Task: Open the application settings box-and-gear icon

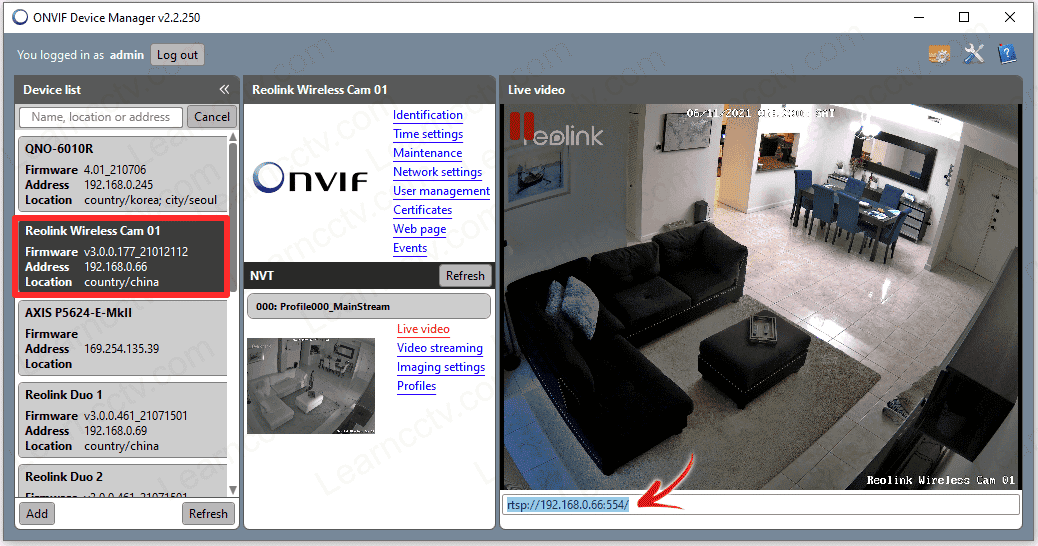Action: point(939,54)
